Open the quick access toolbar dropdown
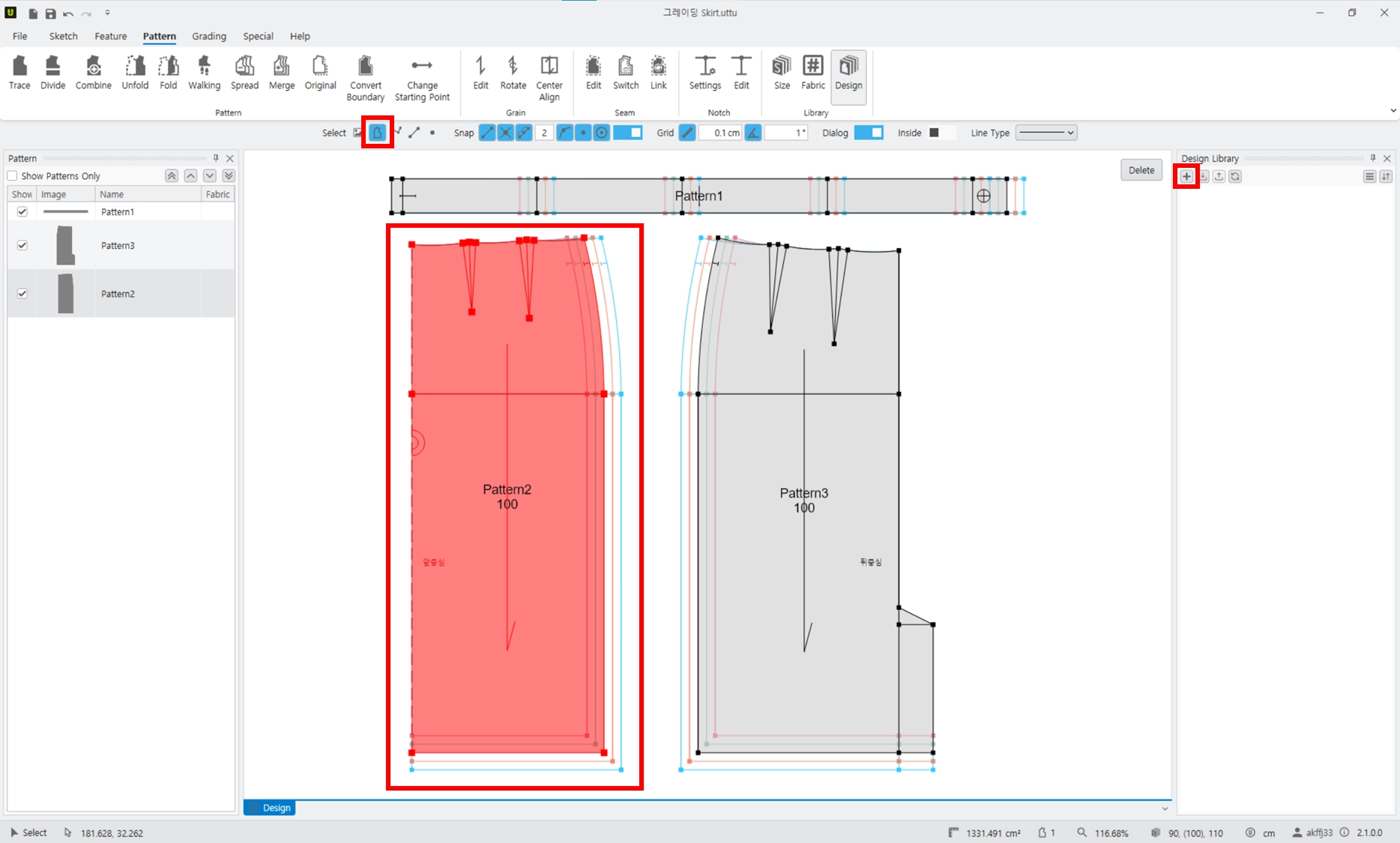Screen dimensions: 1400x843 [x=107, y=13]
